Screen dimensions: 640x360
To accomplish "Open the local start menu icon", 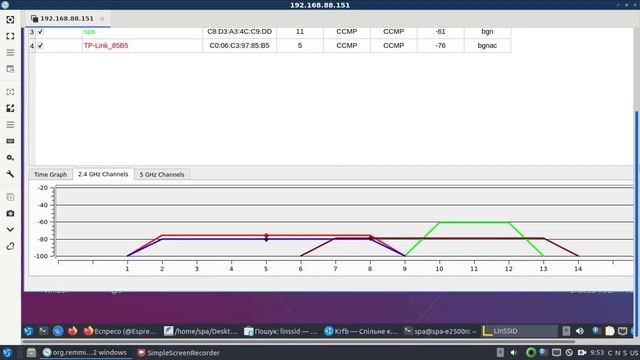I will pos(7,353).
